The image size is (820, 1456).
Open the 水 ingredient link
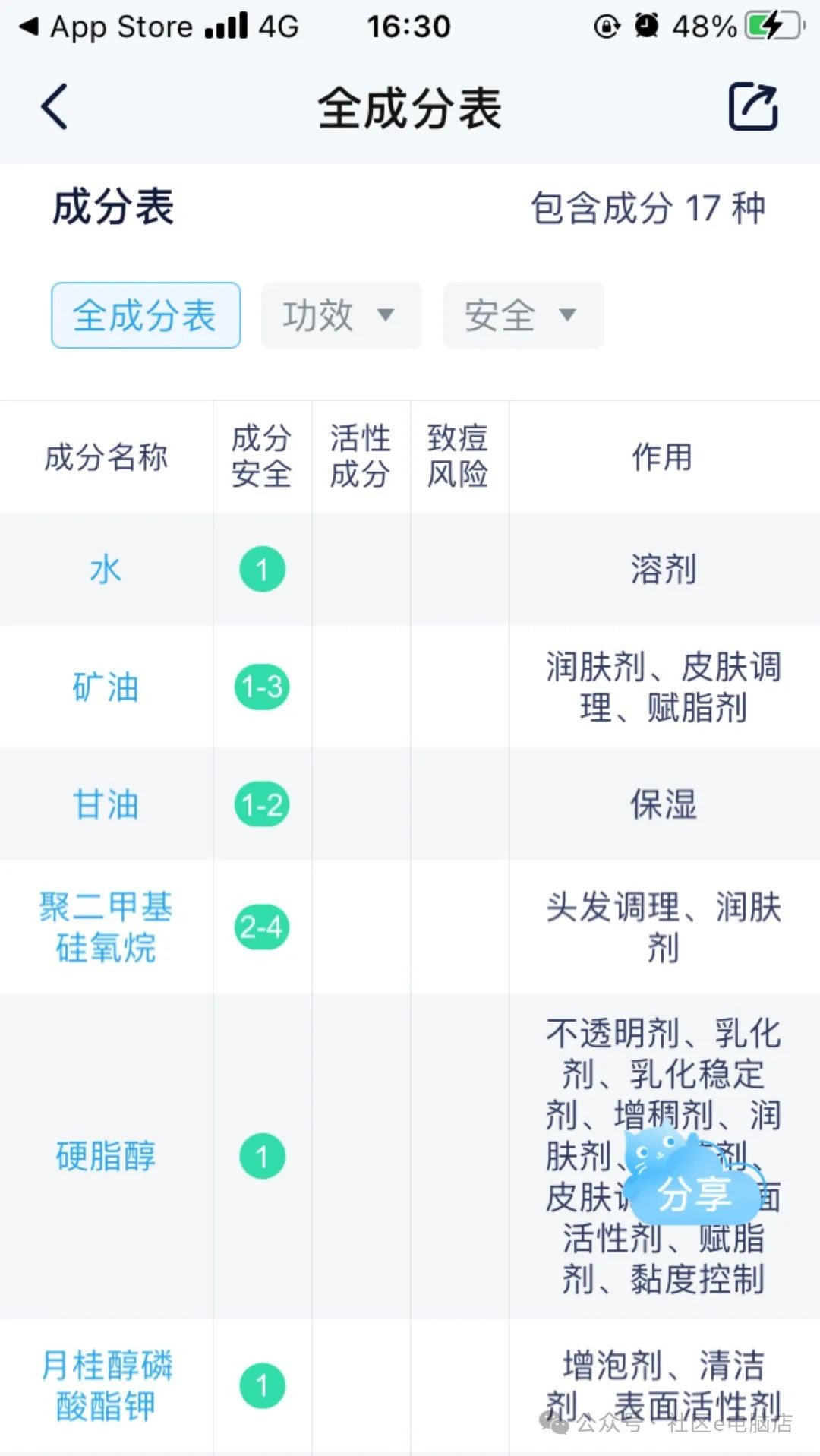(106, 570)
